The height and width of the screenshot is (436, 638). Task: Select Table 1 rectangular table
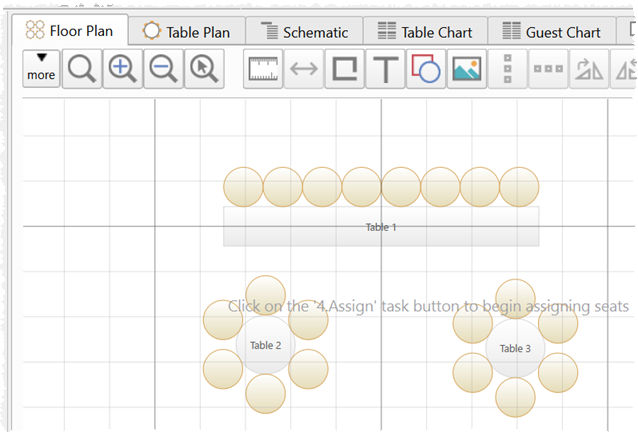(x=380, y=227)
